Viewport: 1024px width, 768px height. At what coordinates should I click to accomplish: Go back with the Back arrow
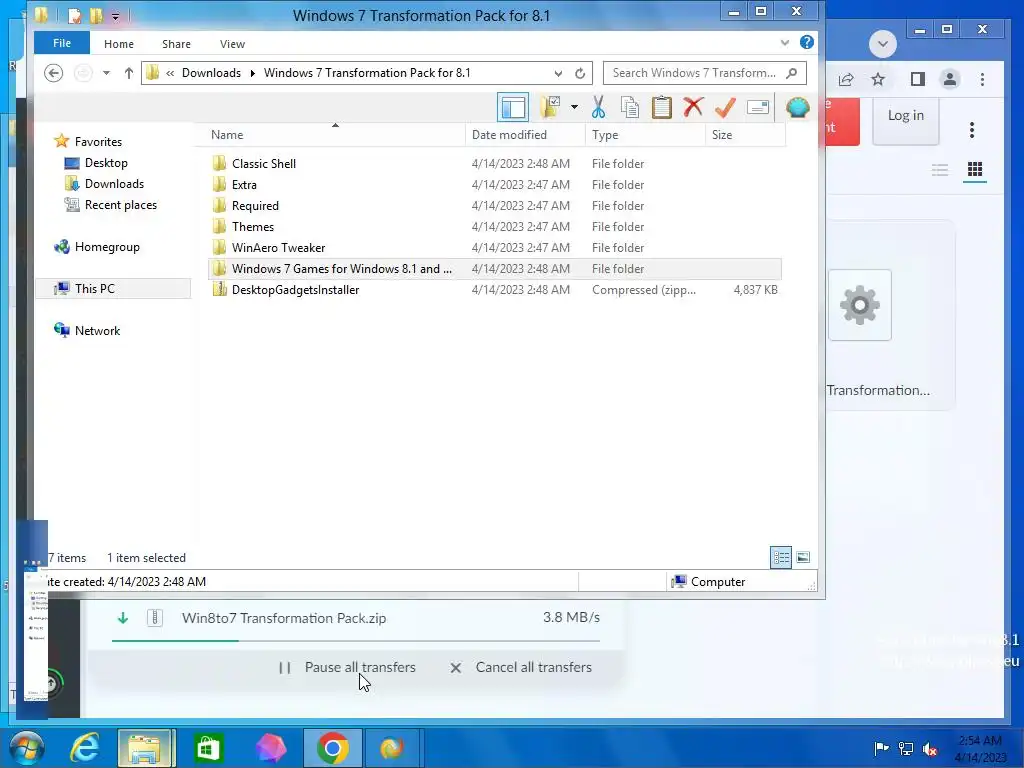click(54, 73)
